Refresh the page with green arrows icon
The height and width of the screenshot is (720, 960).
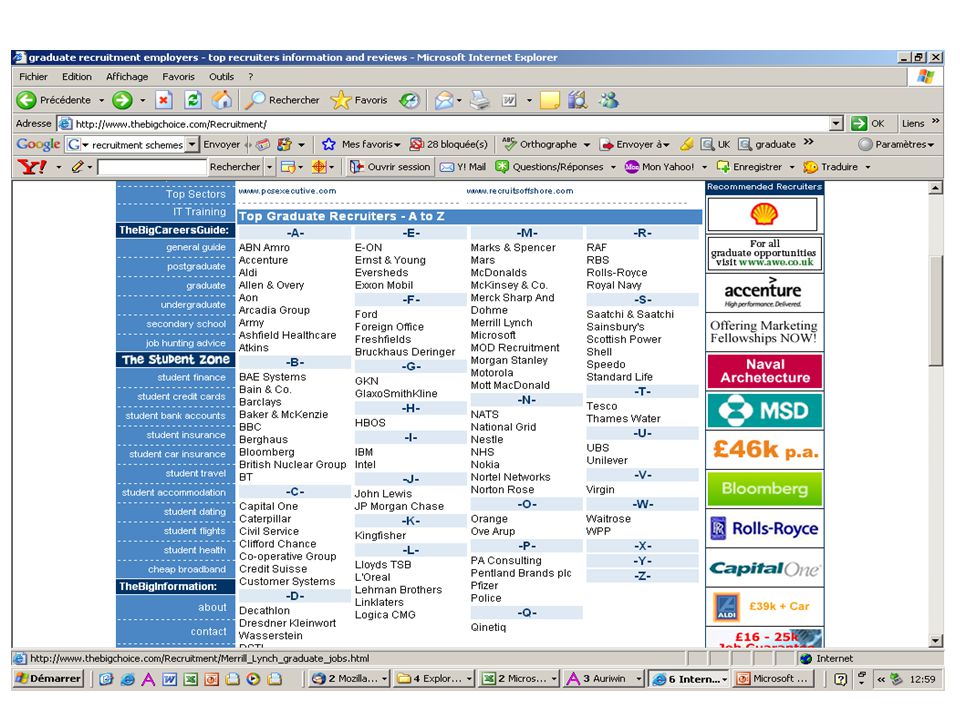click(x=193, y=100)
